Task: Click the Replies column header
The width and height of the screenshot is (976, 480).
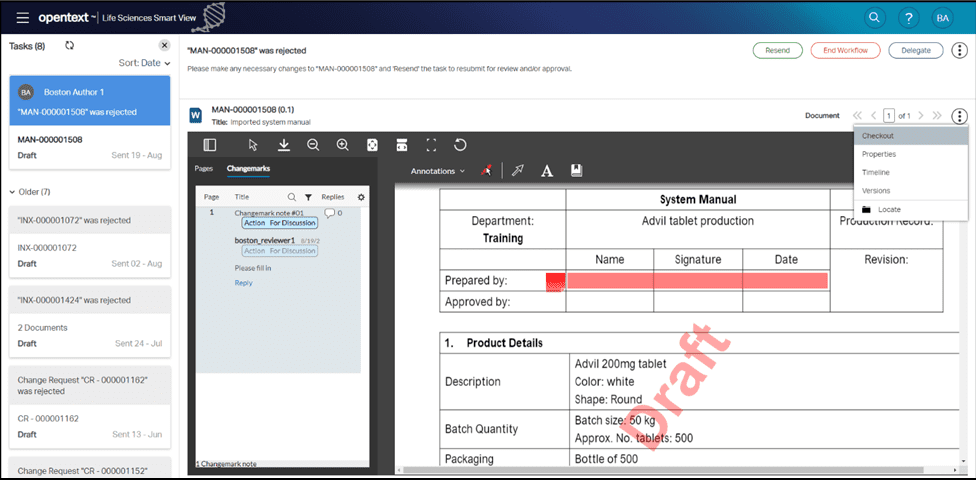Action: pyautogui.click(x=333, y=197)
